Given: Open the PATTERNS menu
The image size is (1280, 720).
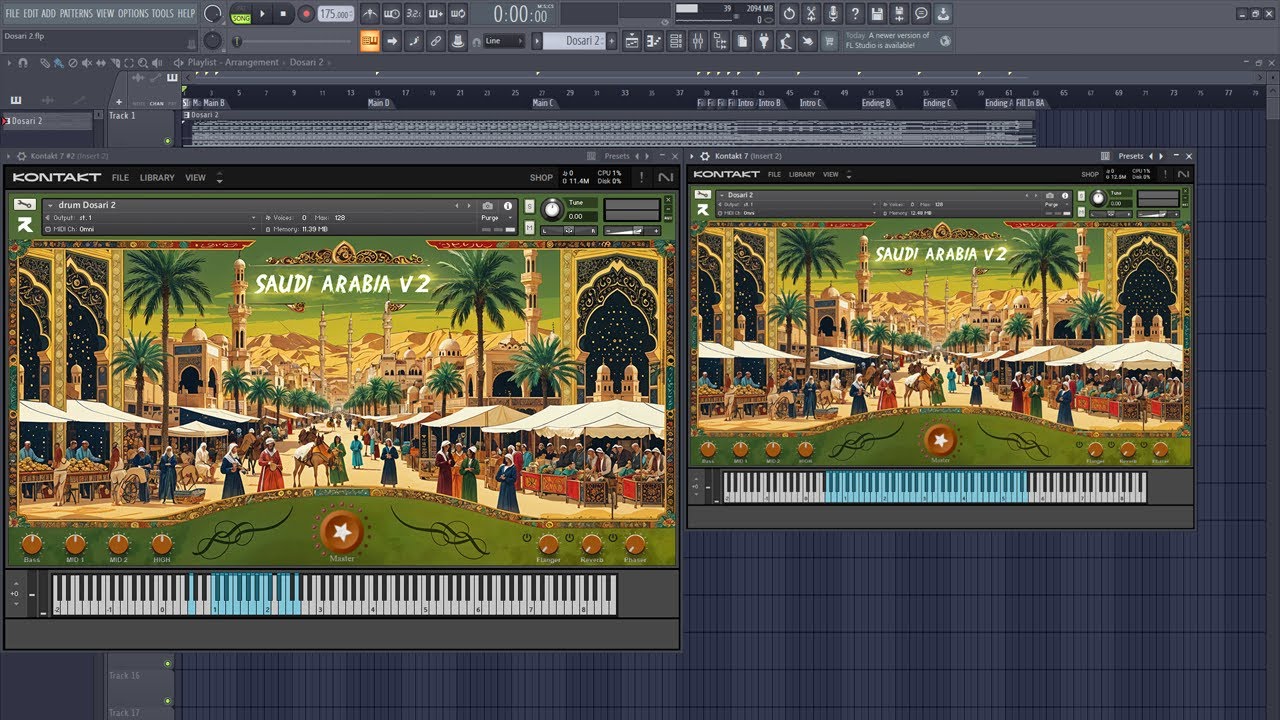Looking at the screenshot, I should (77, 13).
